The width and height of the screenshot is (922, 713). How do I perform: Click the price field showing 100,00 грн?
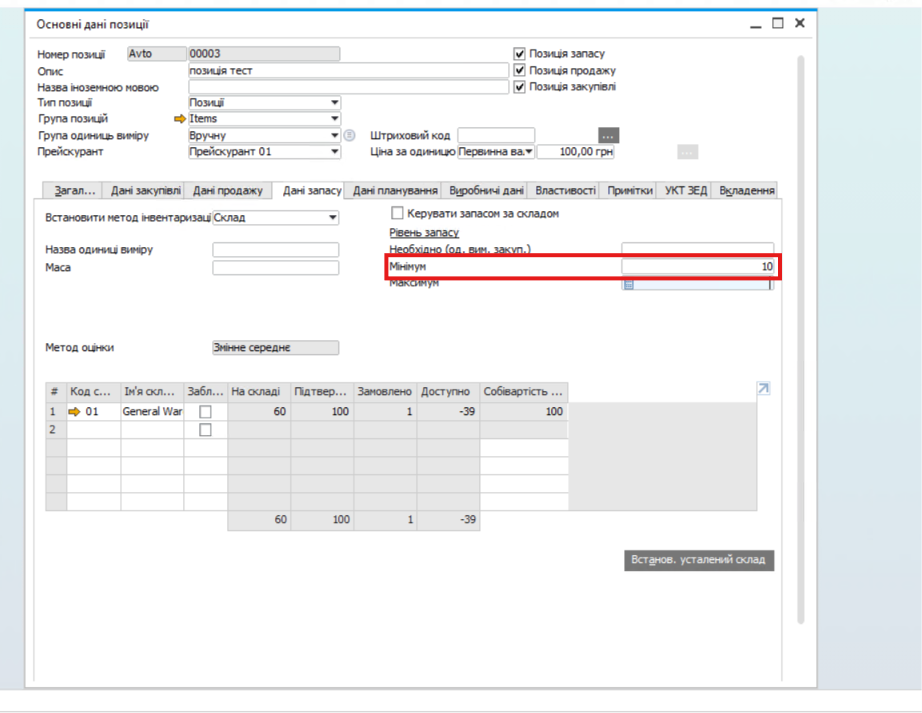pos(576,152)
